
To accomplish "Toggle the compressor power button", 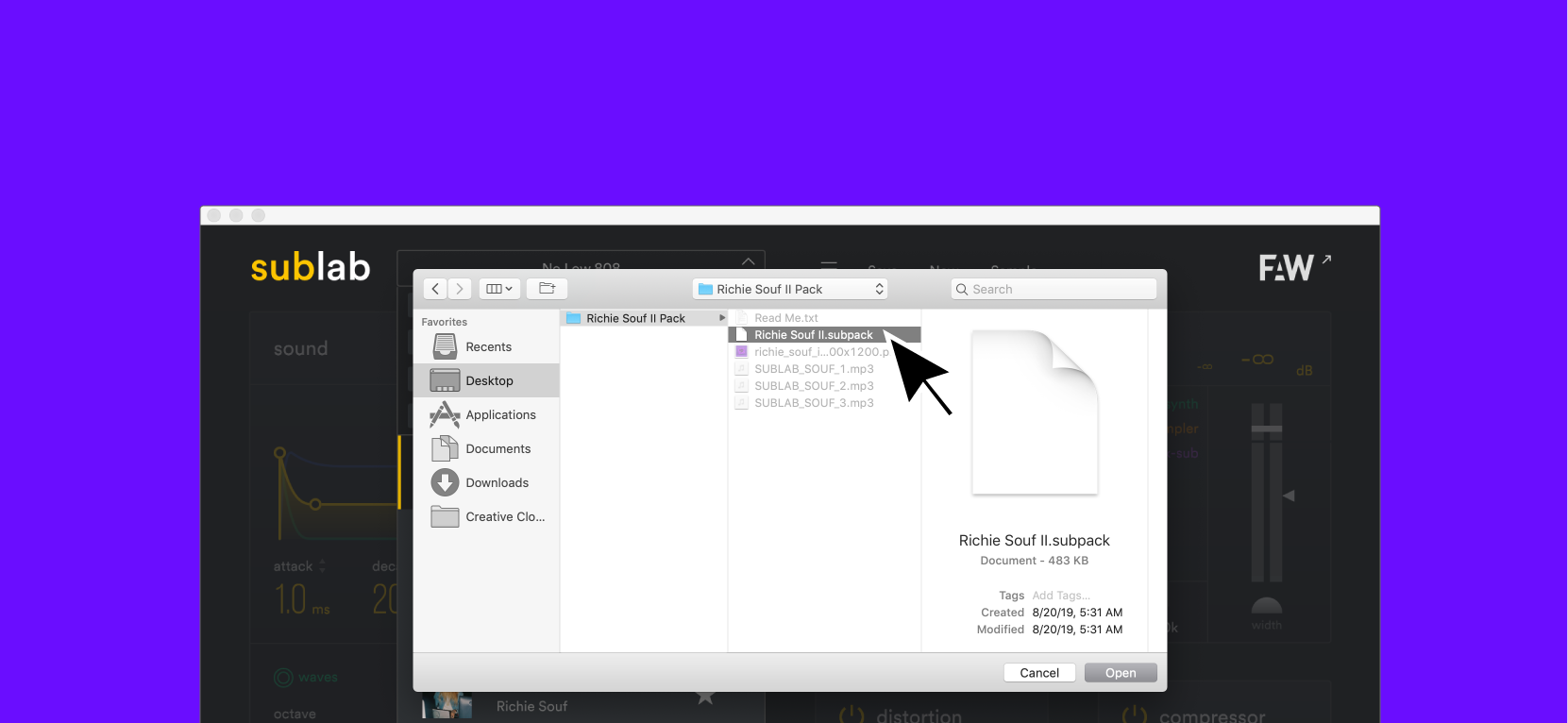I will [1134, 716].
